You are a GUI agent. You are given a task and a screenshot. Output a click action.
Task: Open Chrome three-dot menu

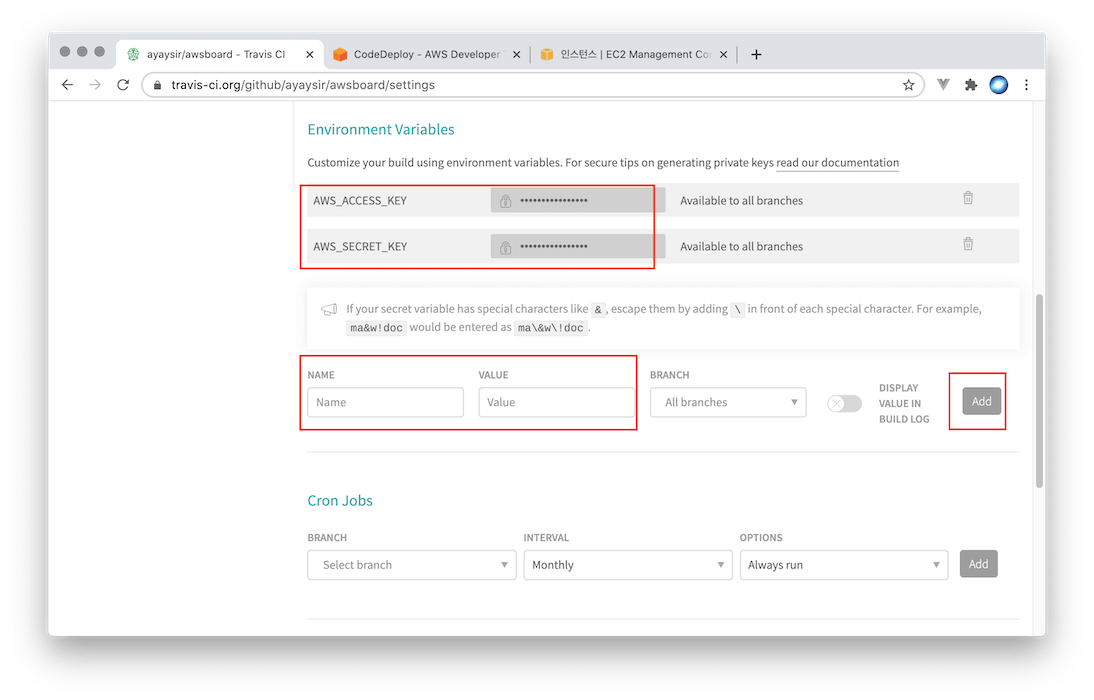tap(1026, 85)
